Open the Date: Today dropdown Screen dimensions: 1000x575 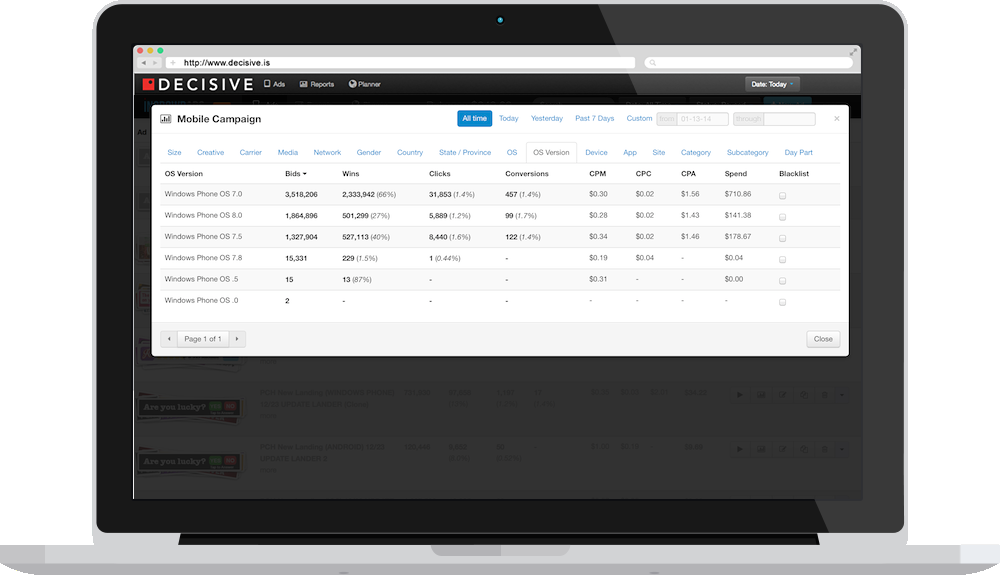coord(772,84)
